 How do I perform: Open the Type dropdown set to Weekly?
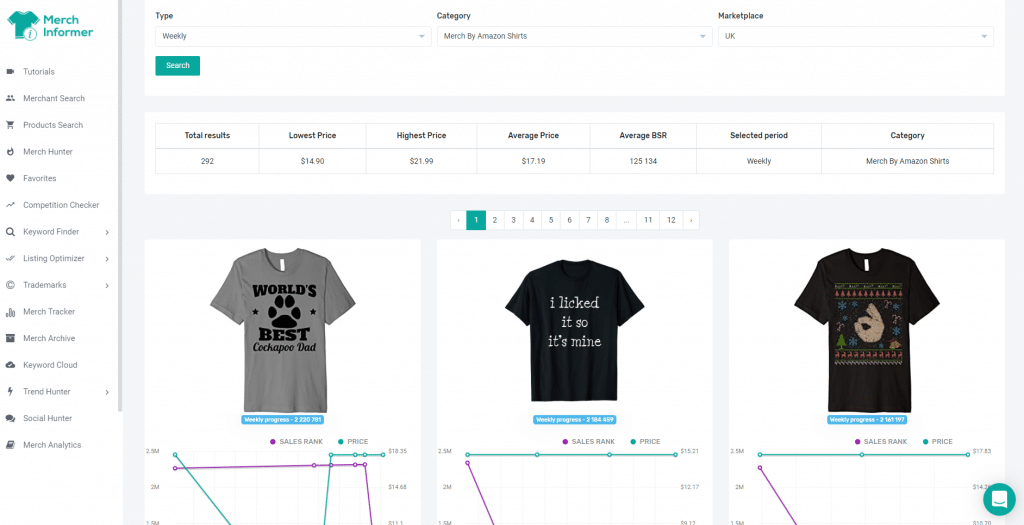[x=293, y=36]
